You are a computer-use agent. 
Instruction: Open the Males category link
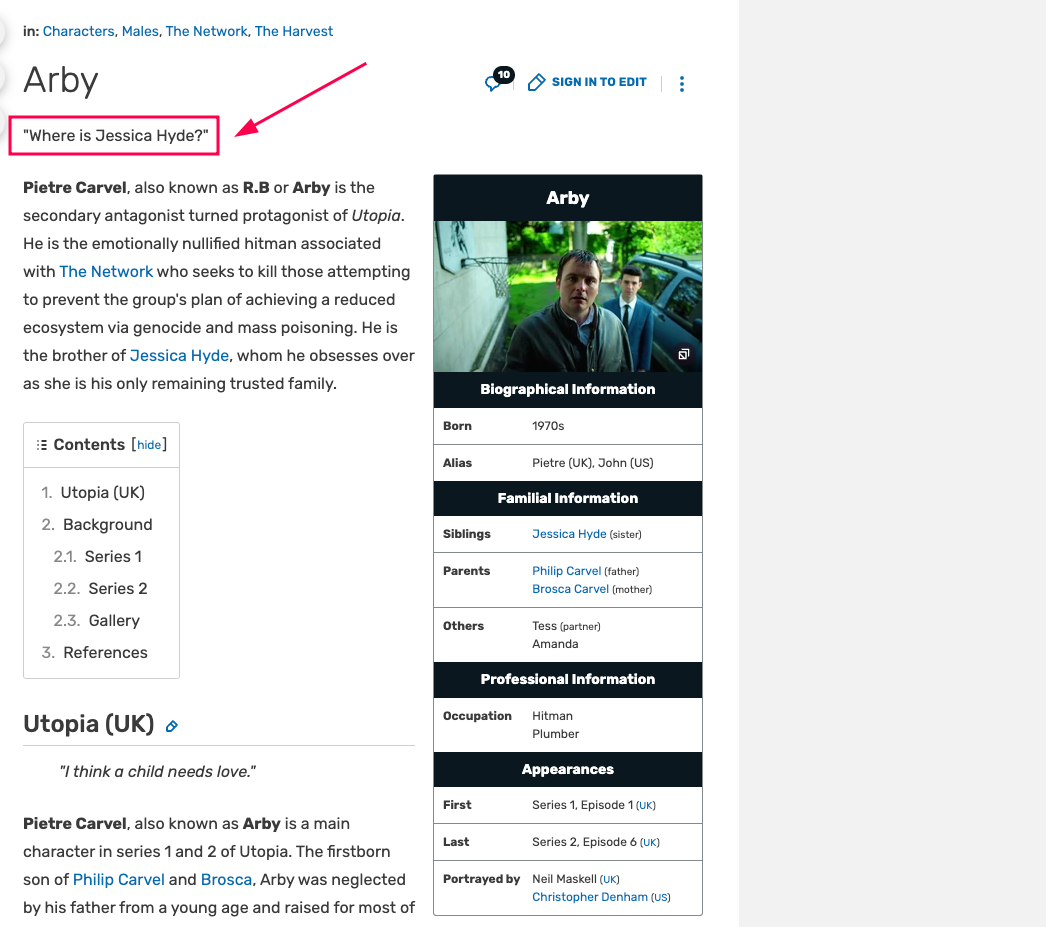(x=140, y=31)
